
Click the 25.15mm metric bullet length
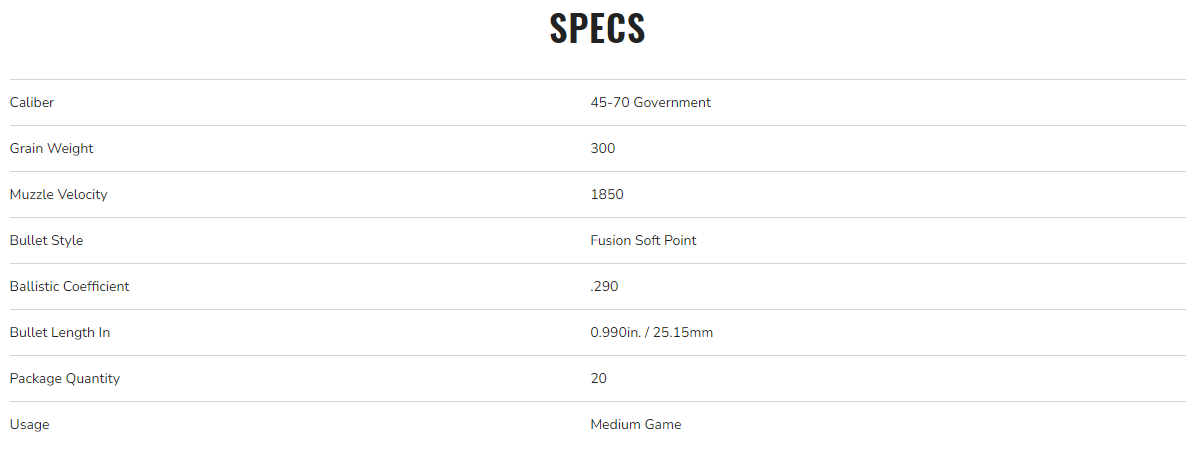tap(685, 332)
